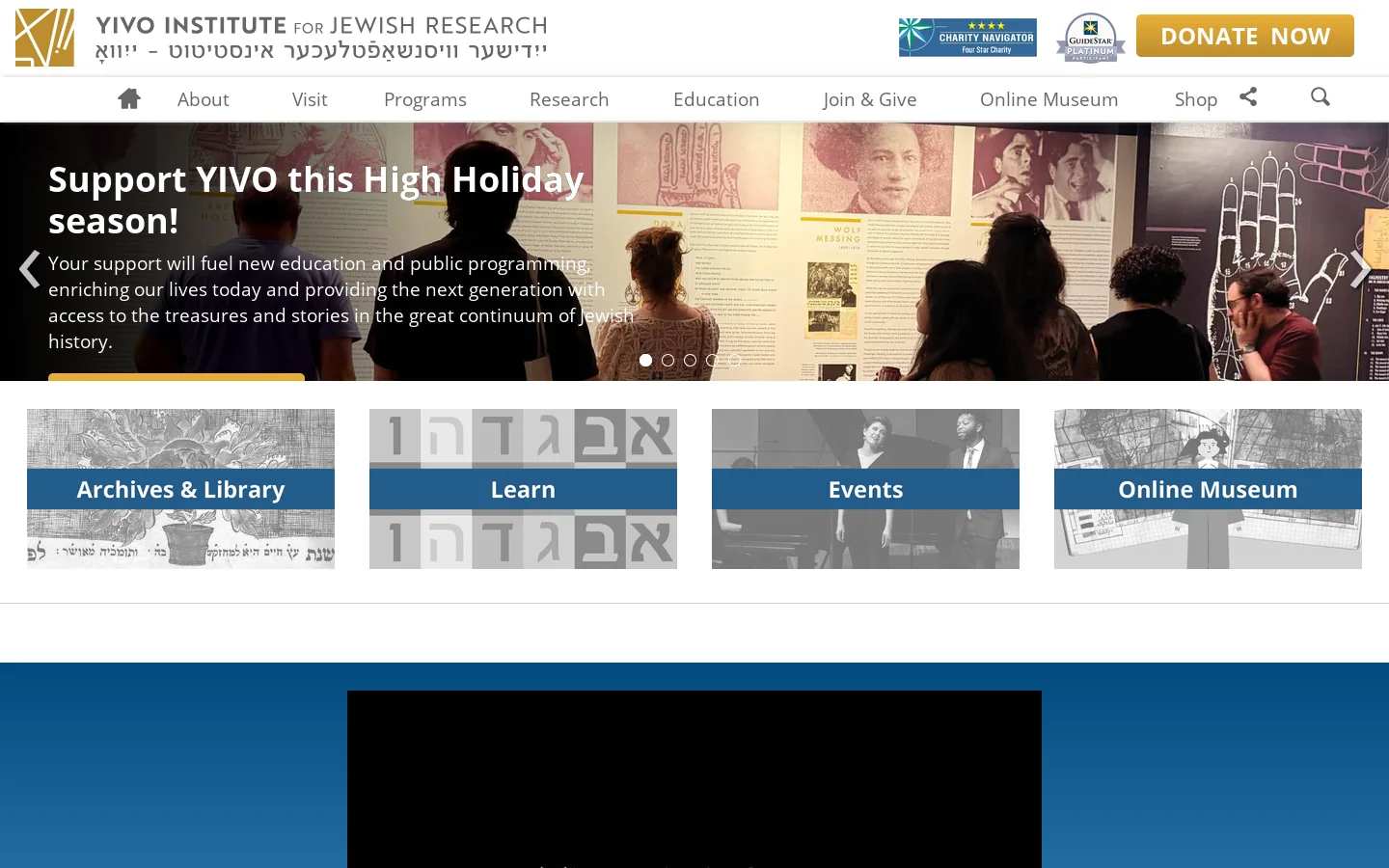Expand the Join & Give menu
Viewport: 1389px width, 868px height.
pyautogui.click(x=870, y=99)
